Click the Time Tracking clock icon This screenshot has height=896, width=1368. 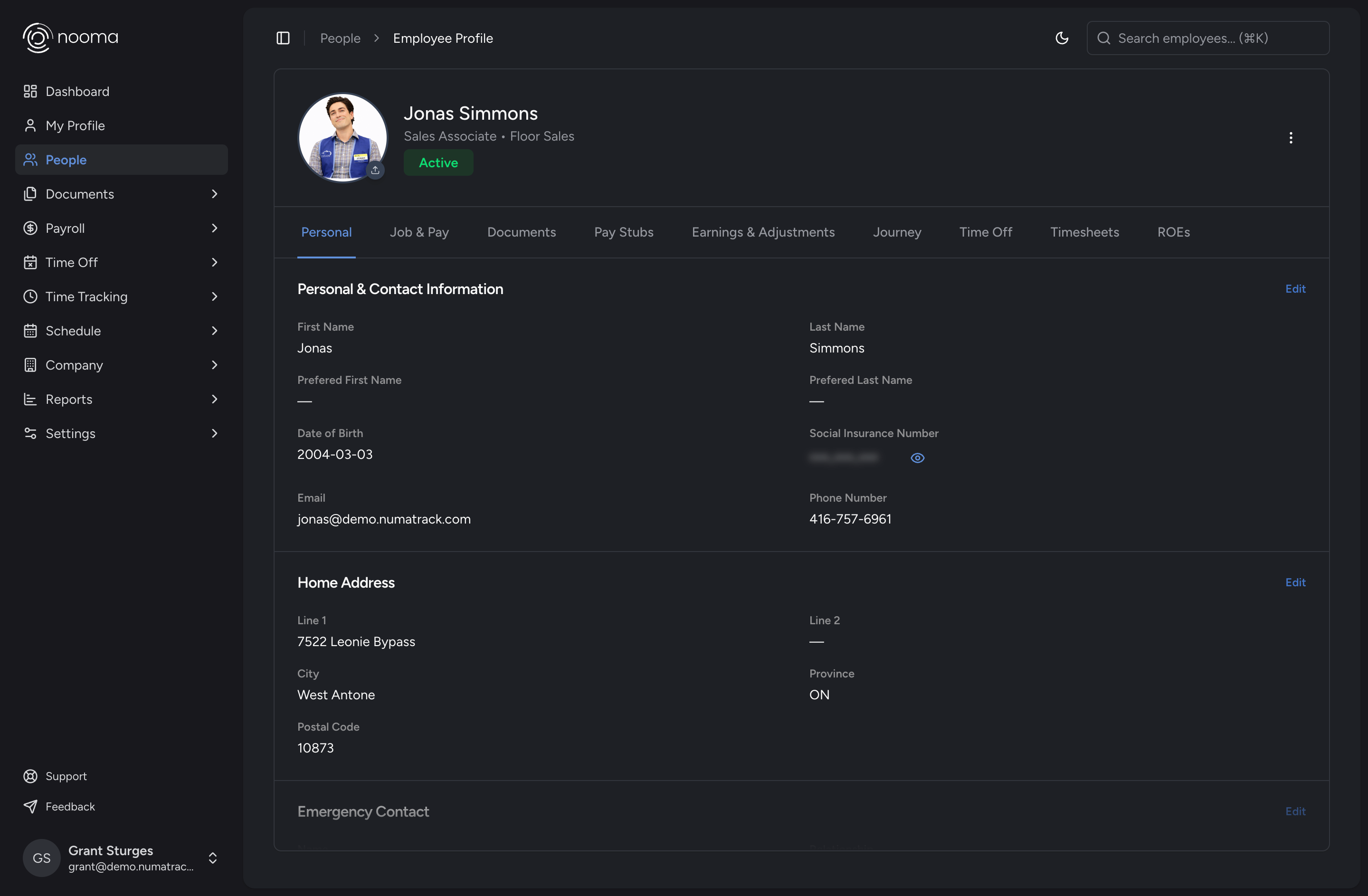tap(30, 296)
